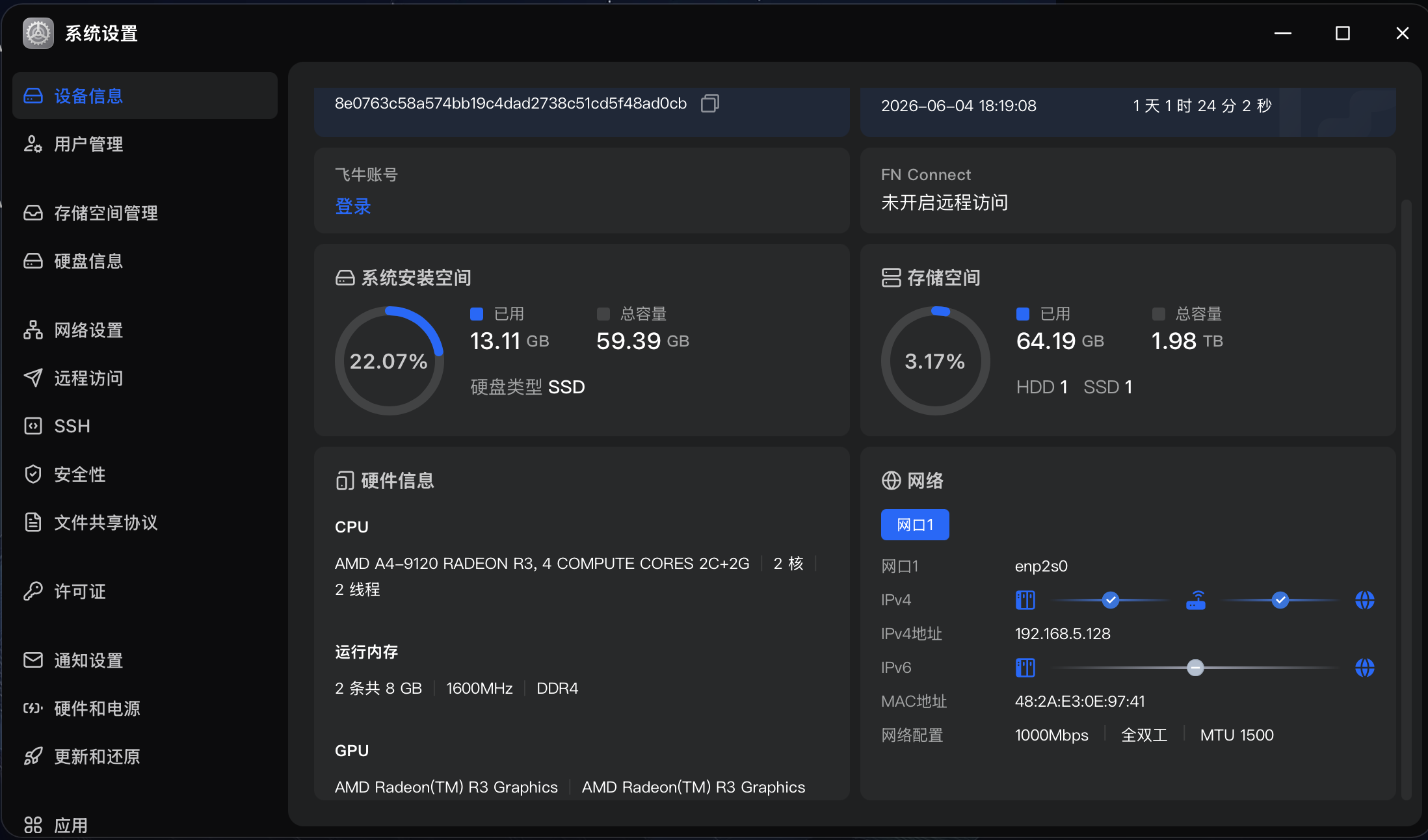Viewport: 1428px width, 840px height.
Task: Open 许可证 page
Action: point(145,591)
